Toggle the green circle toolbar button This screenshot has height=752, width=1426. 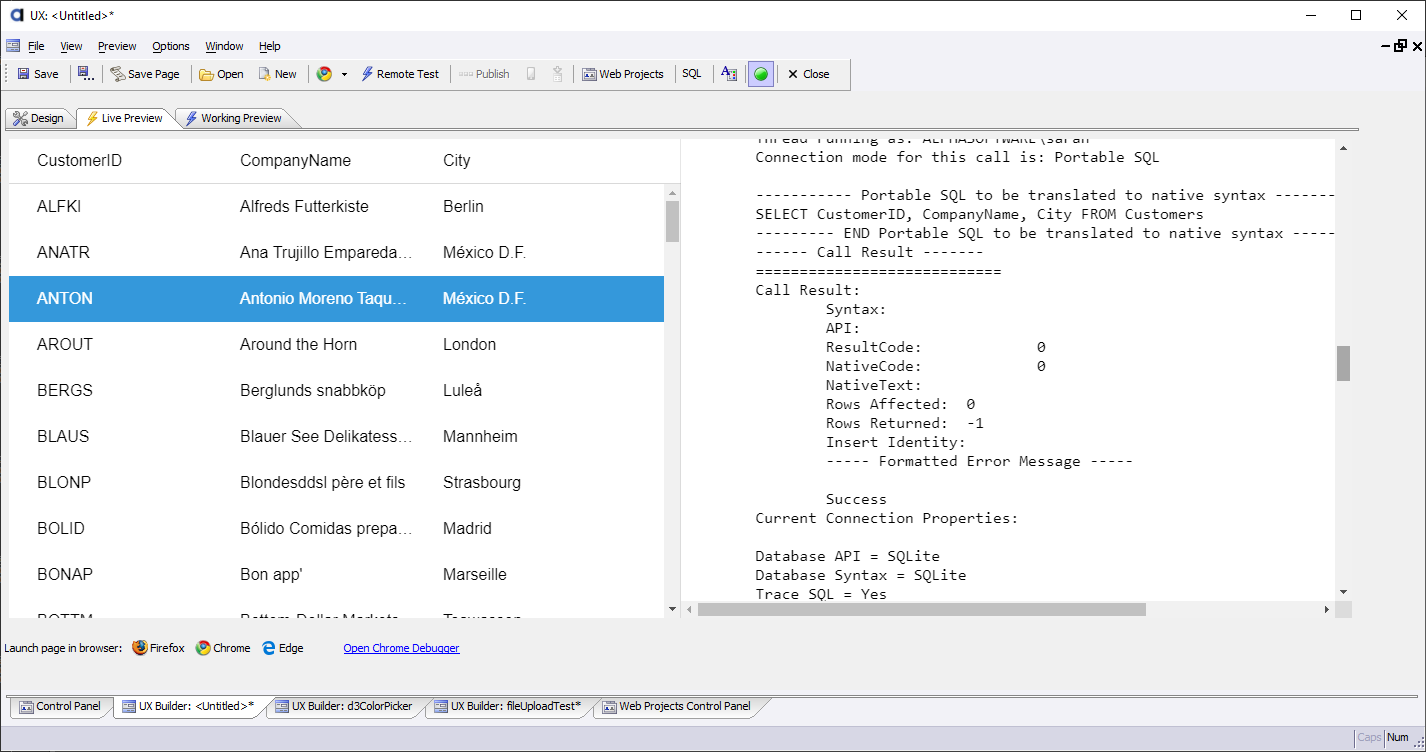761,74
